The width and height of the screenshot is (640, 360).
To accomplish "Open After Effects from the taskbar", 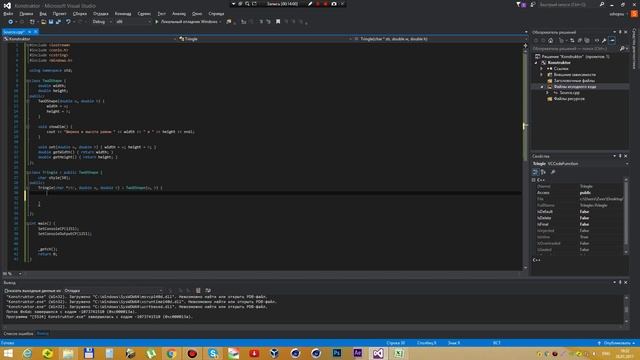I will tap(358, 353).
